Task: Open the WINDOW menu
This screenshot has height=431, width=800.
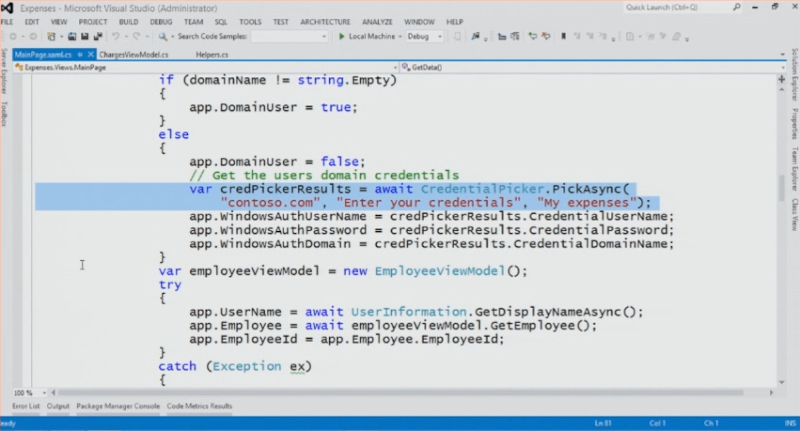Action: click(x=419, y=22)
